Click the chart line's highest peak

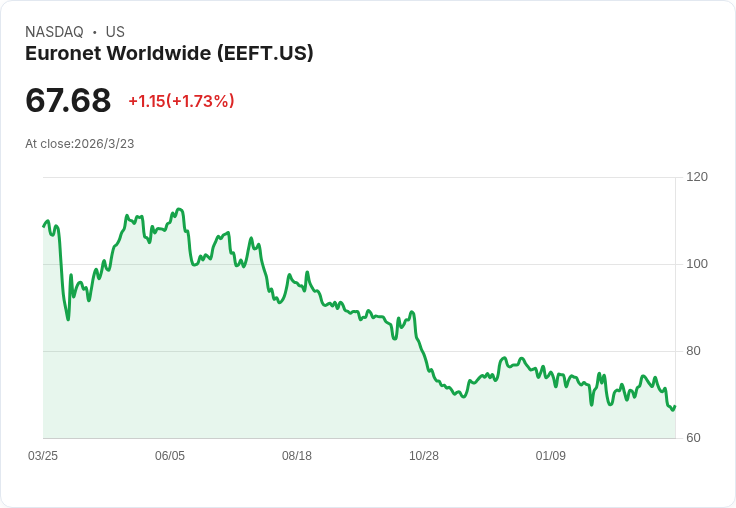(178, 209)
